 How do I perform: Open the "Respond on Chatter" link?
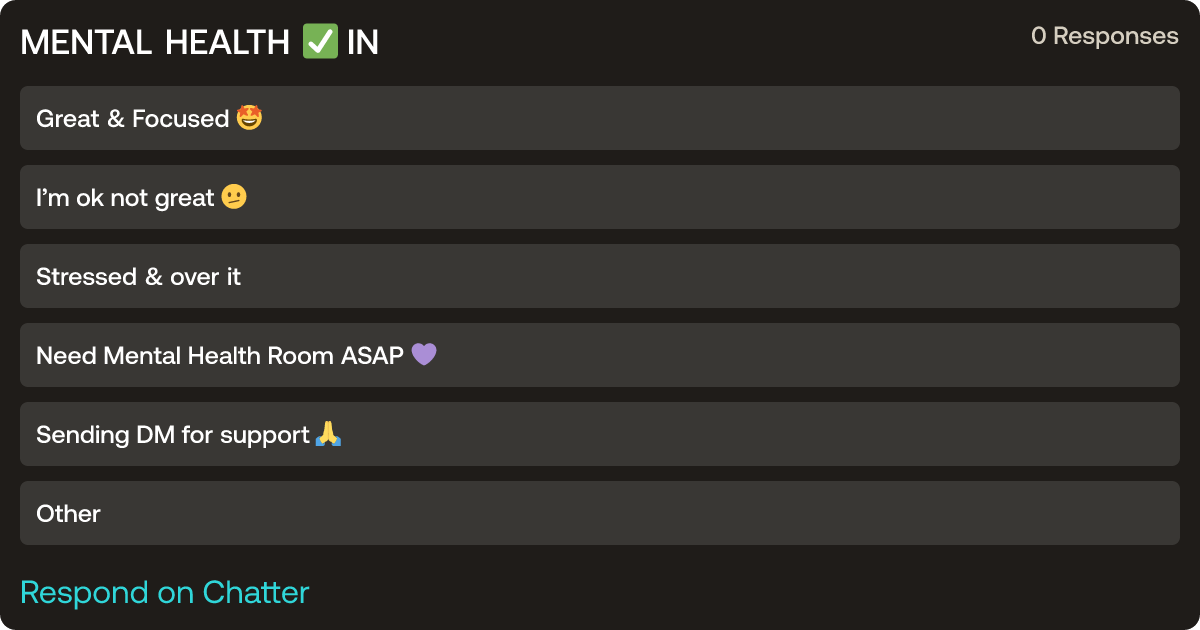[x=165, y=592]
